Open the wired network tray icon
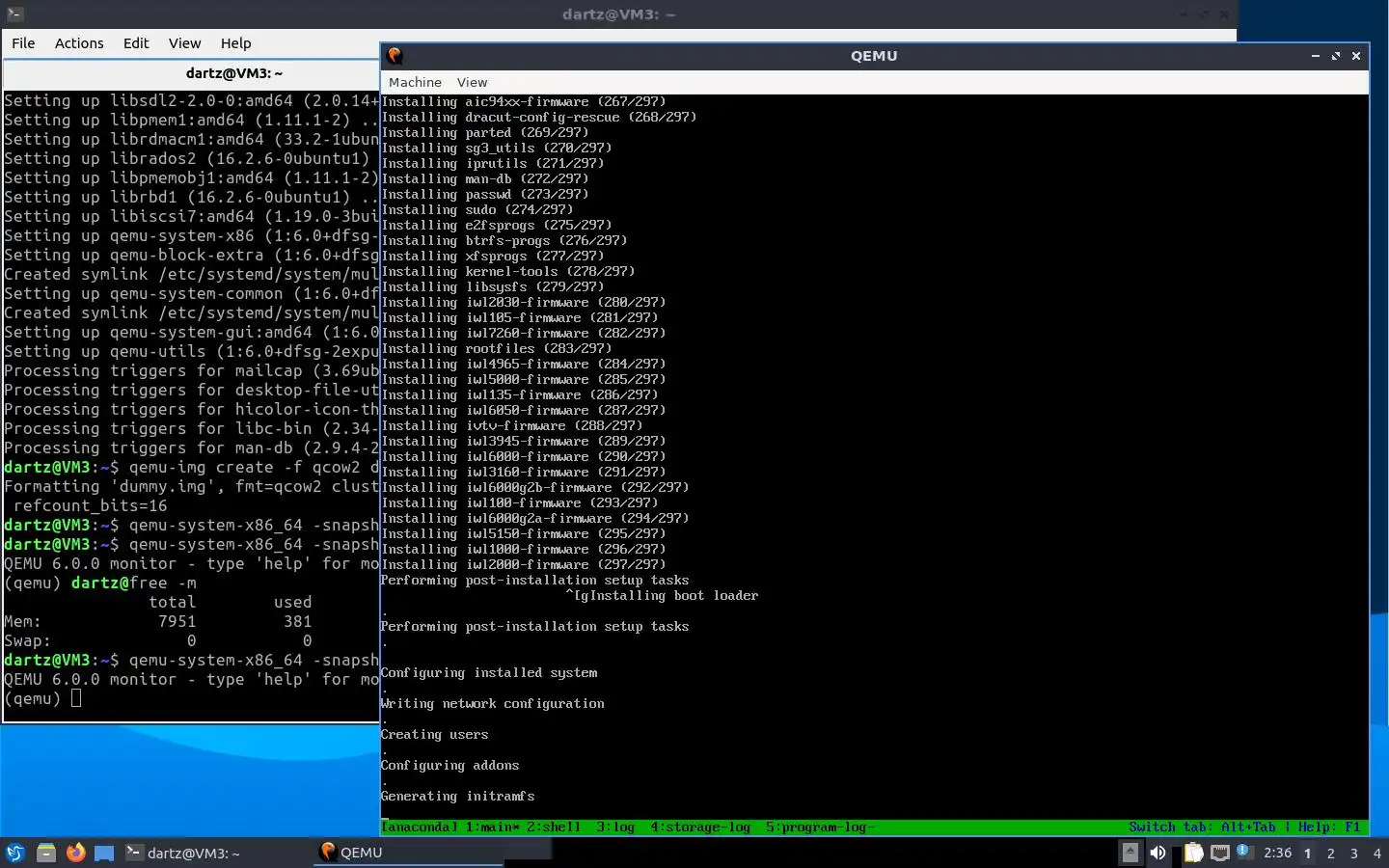The width and height of the screenshot is (1389, 868). click(1220, 853)
